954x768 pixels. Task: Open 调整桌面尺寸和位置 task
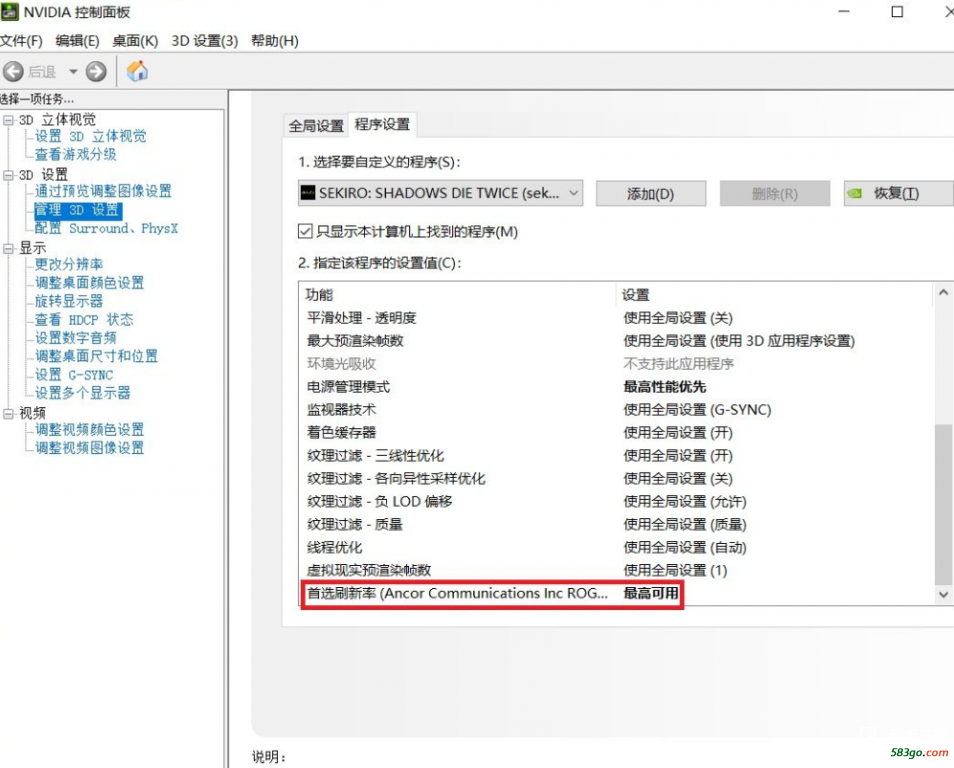point(96,356)
